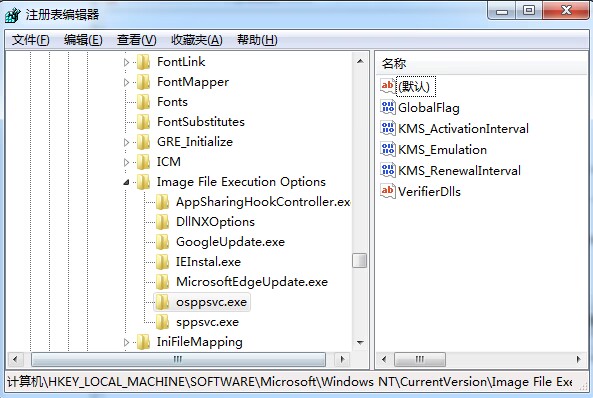Select the KMS_RenewalInterval value name
Screen dimensions: 593x398
click(459, 171)
